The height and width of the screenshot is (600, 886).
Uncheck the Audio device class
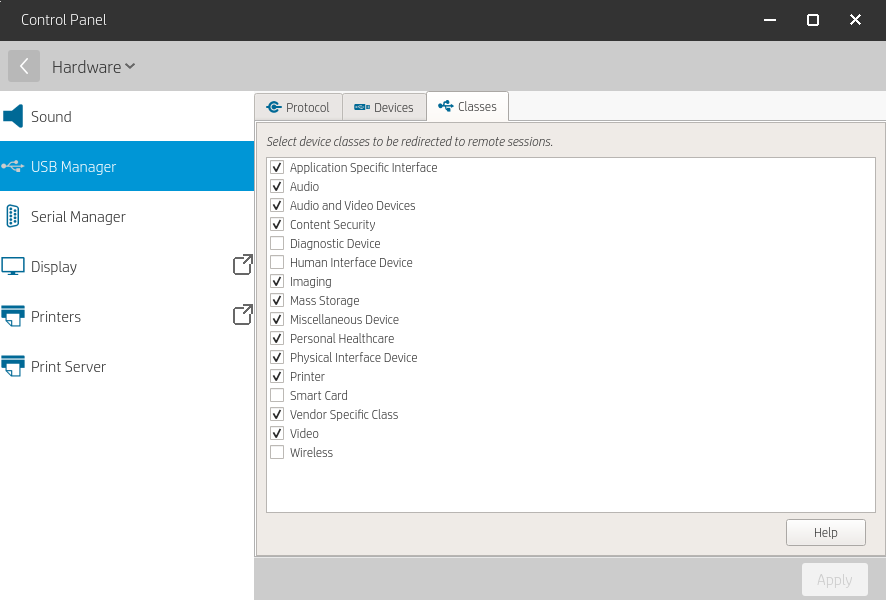pyautogui.click(x=277, y=186)
